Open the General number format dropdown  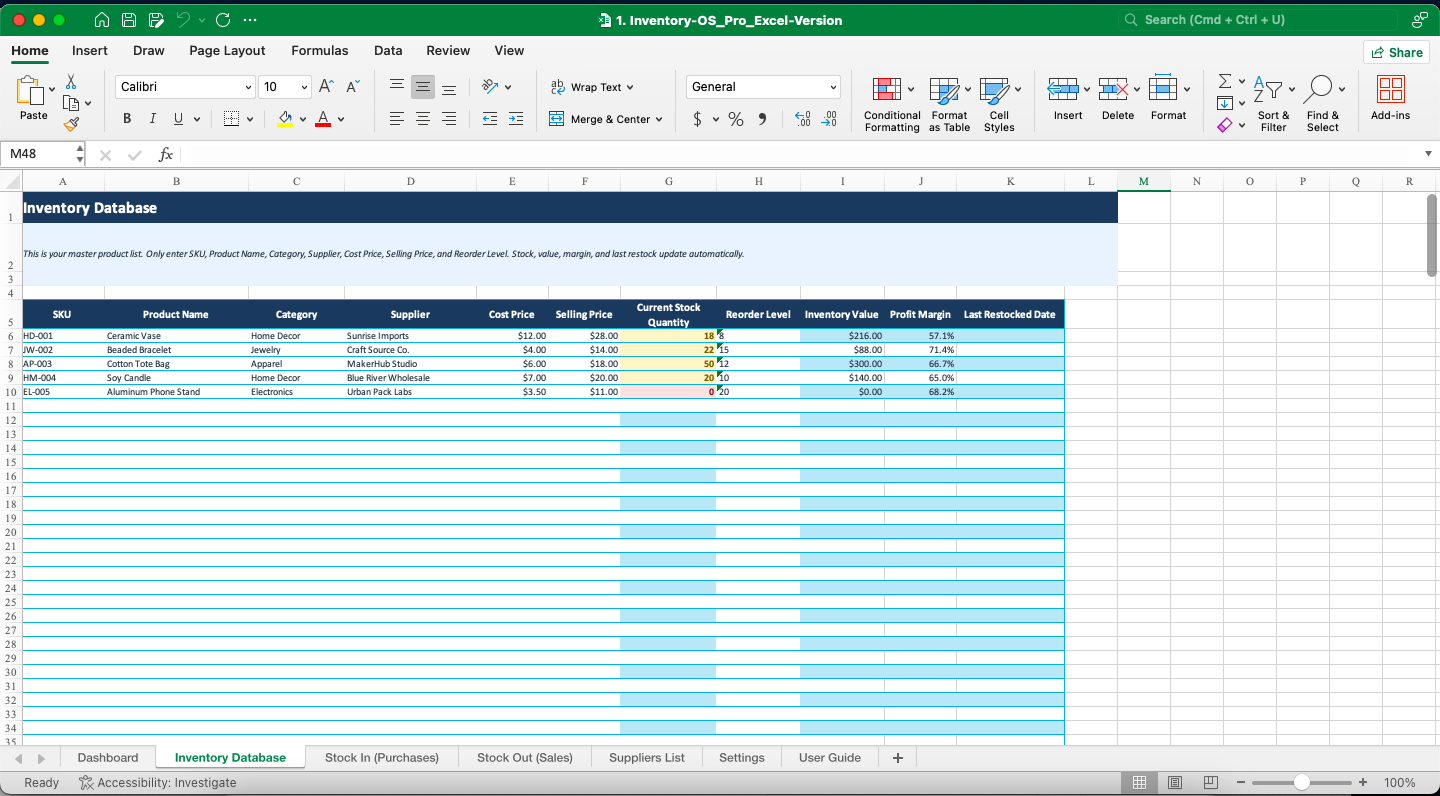(762, 86)
